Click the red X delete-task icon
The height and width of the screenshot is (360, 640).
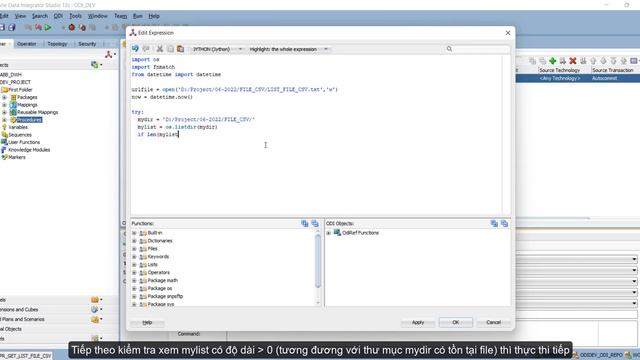pos(573,61)
